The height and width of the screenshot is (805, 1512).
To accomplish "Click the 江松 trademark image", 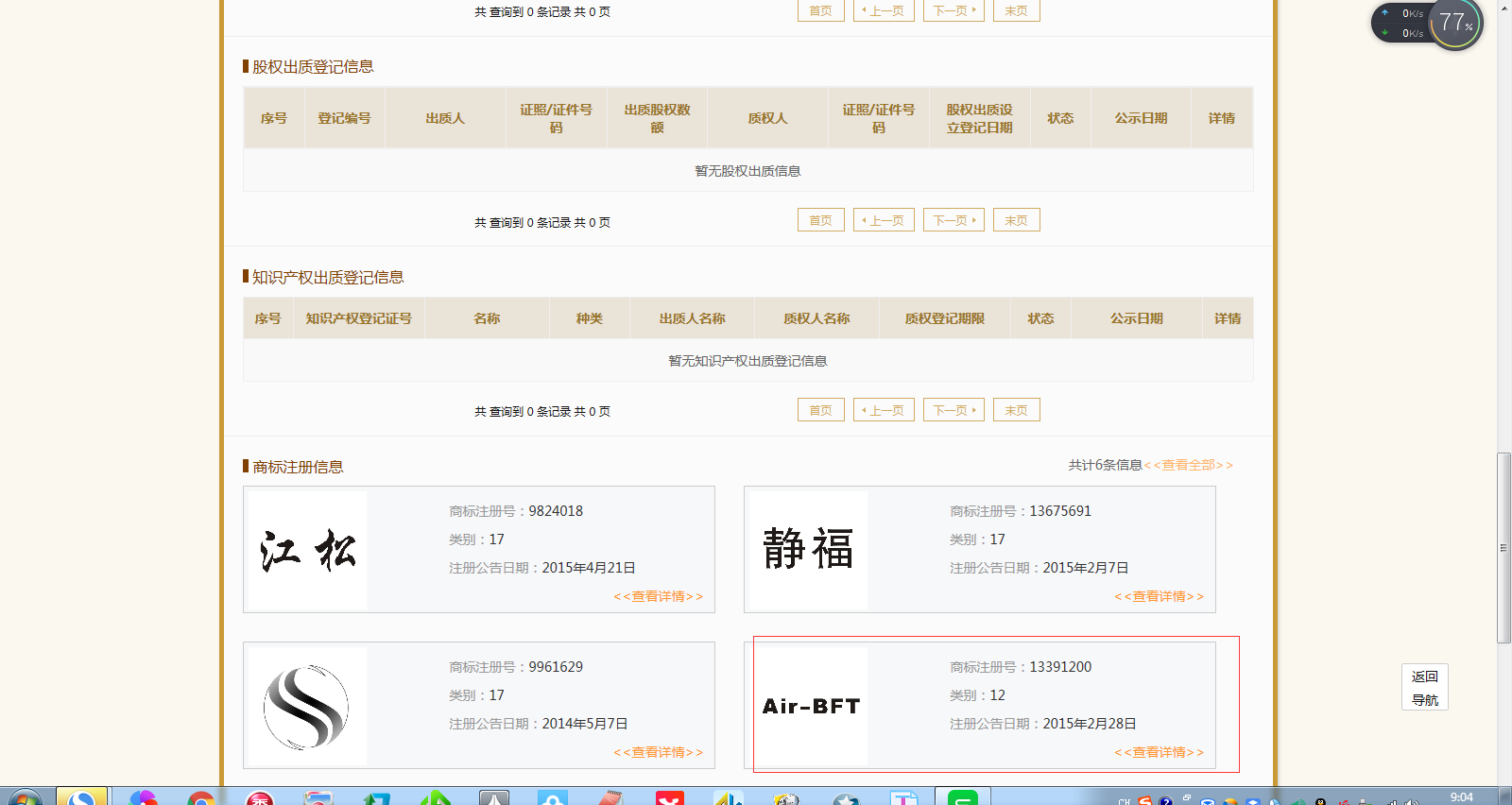I will tap(307, 550).
